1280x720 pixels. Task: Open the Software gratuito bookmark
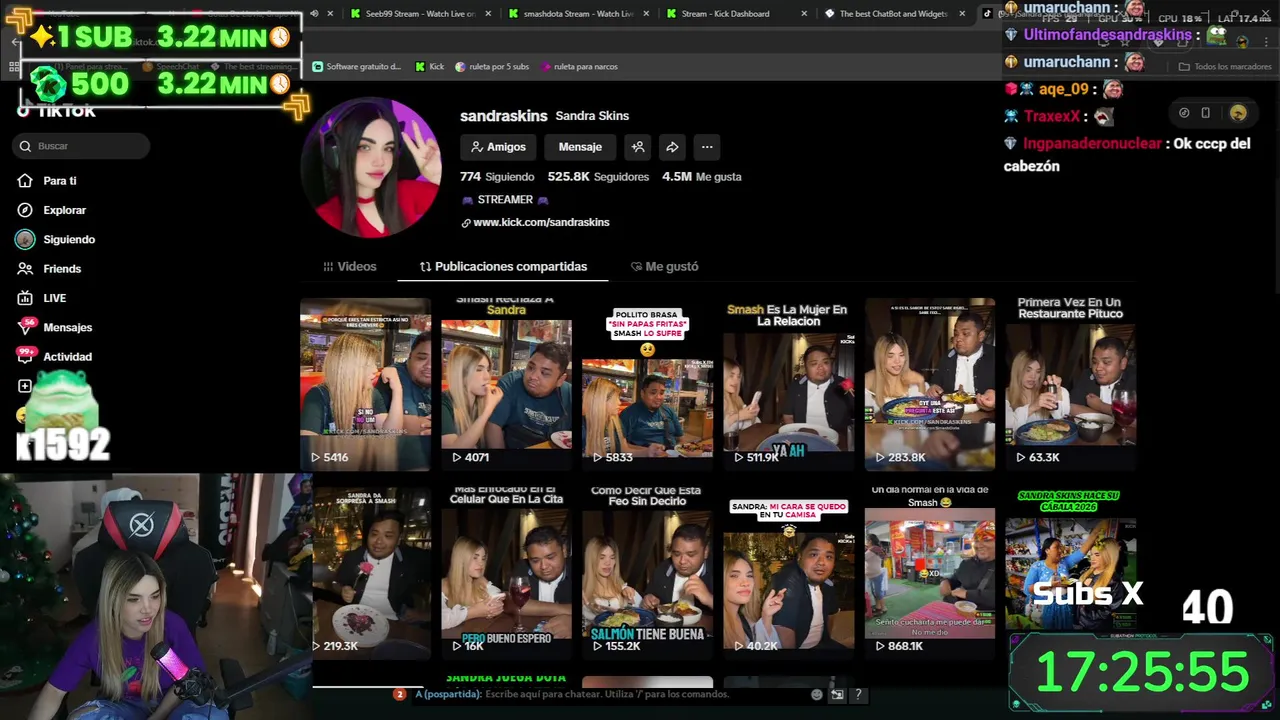[357, 67]
